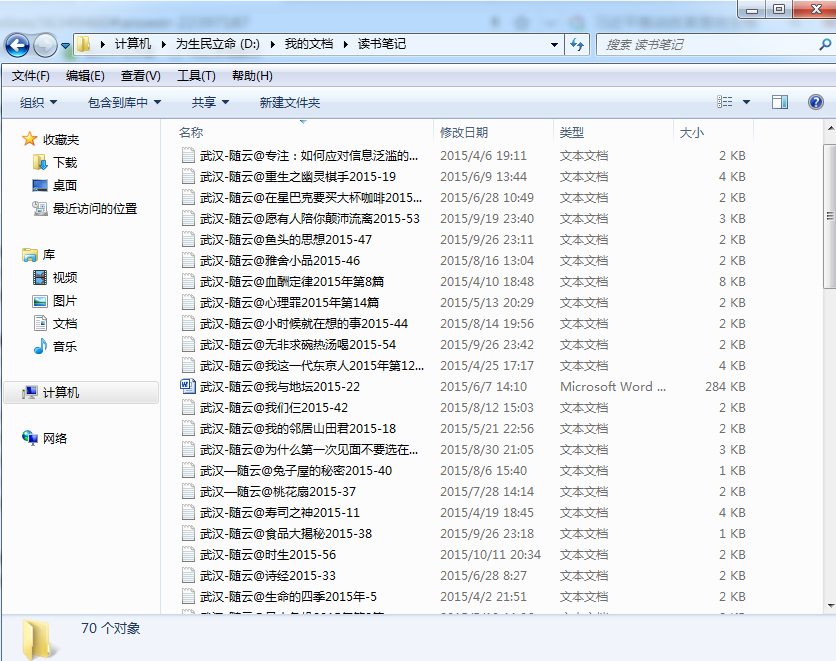Click the Forward navigation arrow button
836x661 pixels.
[x=45, y=45]
